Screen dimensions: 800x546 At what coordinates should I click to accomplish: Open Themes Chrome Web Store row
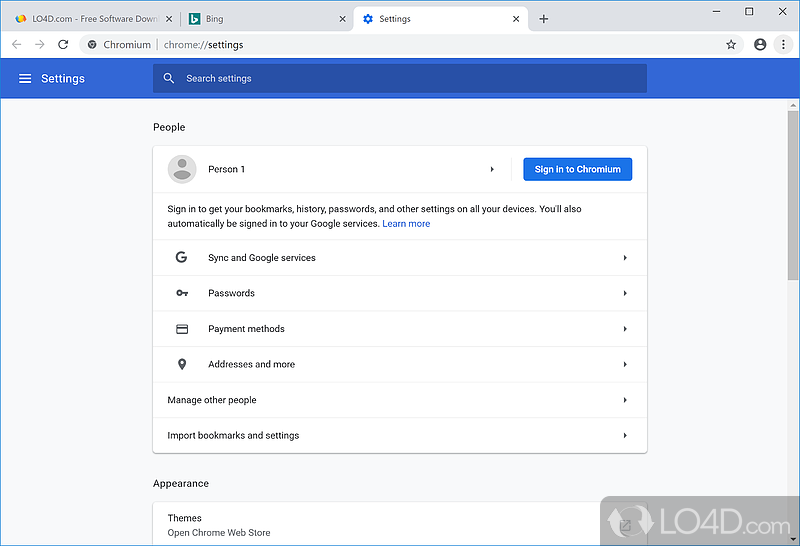tap(400, 525)
